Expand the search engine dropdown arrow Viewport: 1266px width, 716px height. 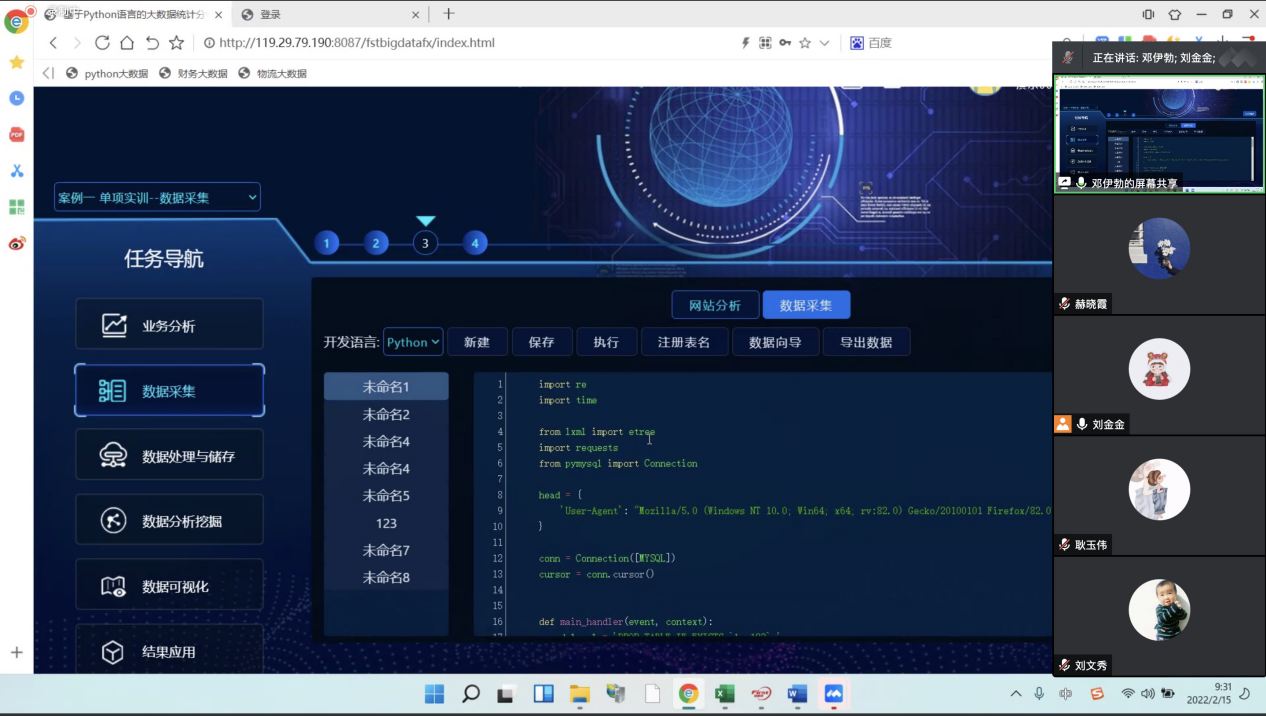click(x=824, y=43)
